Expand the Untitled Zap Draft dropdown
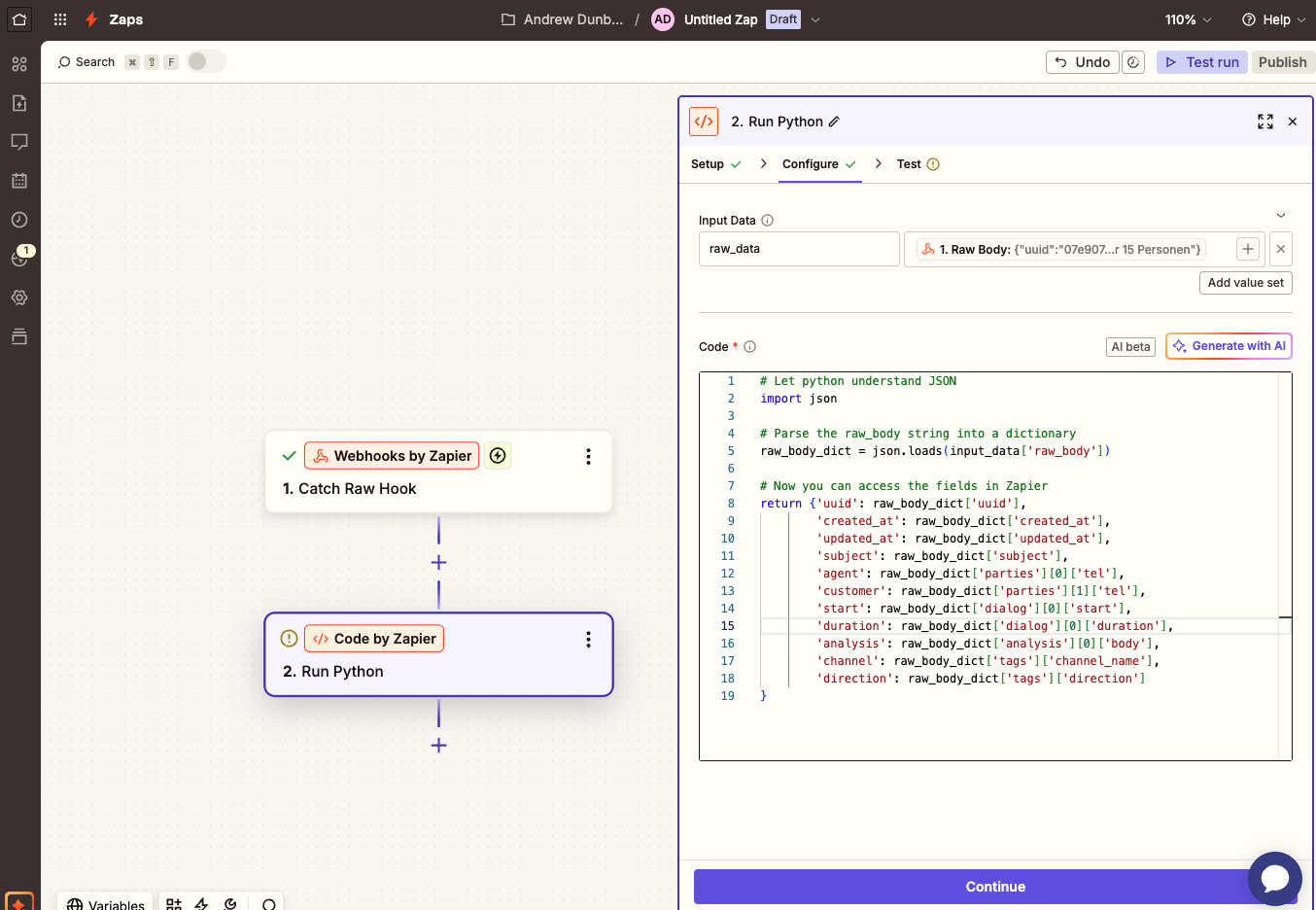1316x910 pixels. click(x=815, y=19)
